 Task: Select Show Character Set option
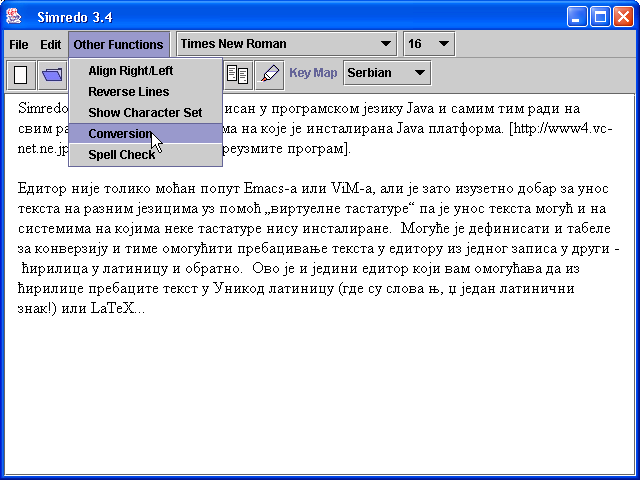point(145,113)
